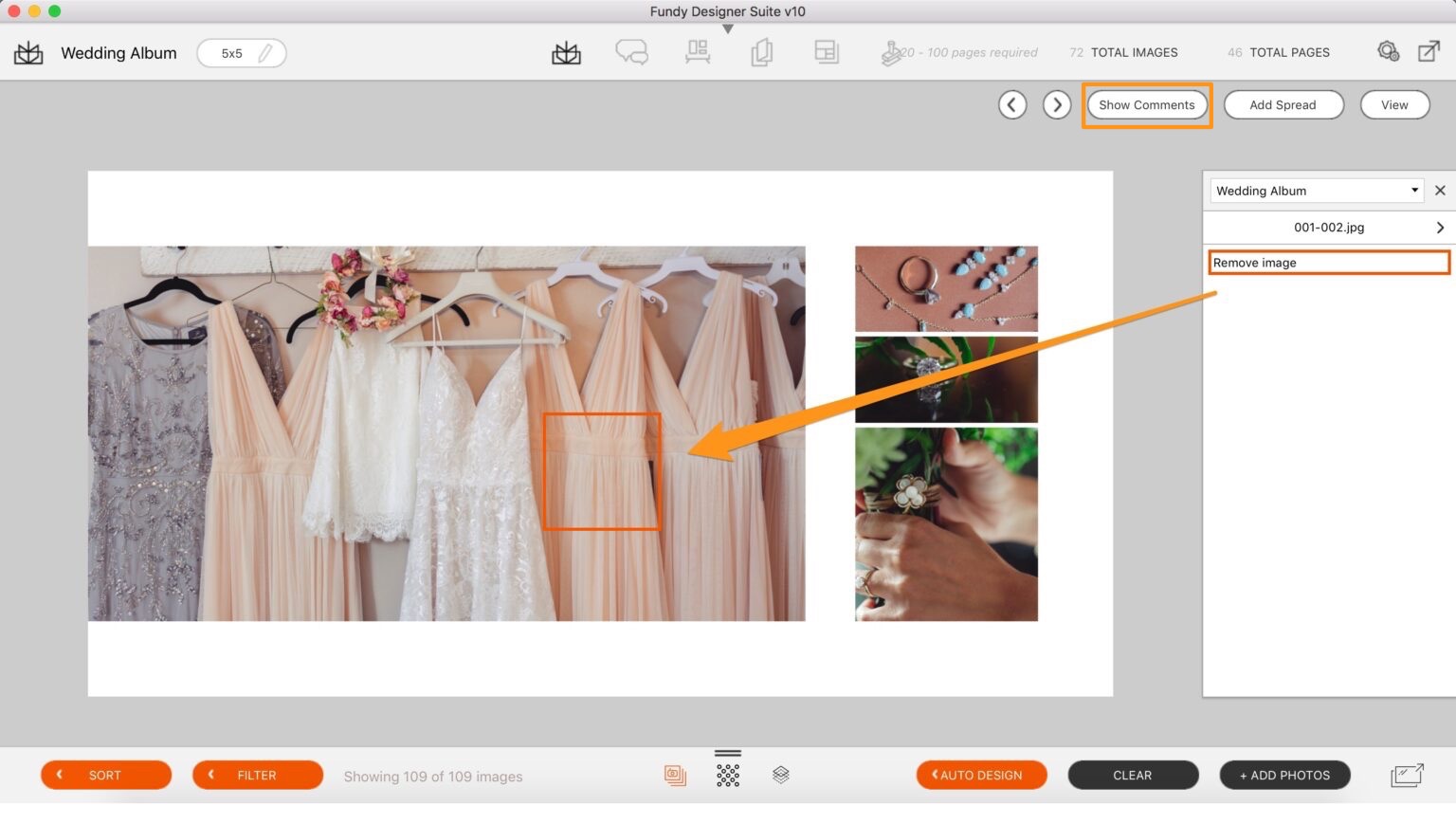Click the triangle marker below the title bar

pos(728,29)
